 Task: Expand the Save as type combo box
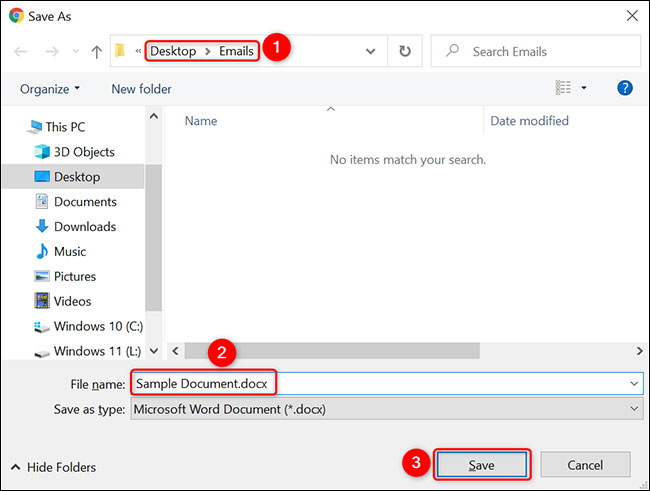[634, 409]
